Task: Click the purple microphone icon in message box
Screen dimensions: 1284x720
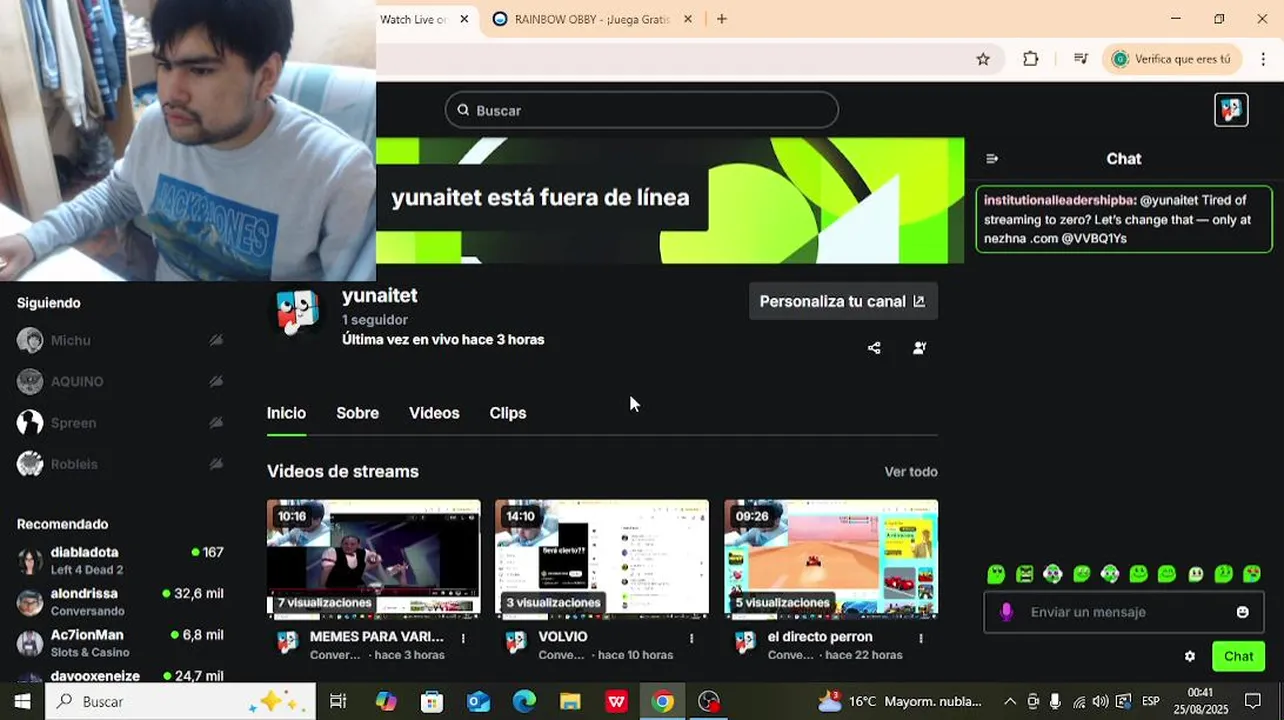Action: [1007, 612]
